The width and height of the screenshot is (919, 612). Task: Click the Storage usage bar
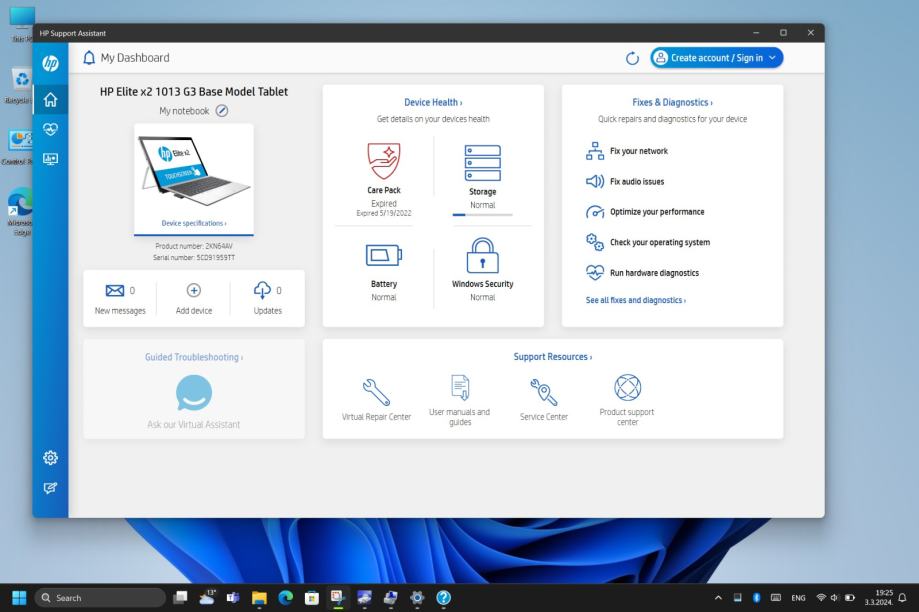[482, 215]
